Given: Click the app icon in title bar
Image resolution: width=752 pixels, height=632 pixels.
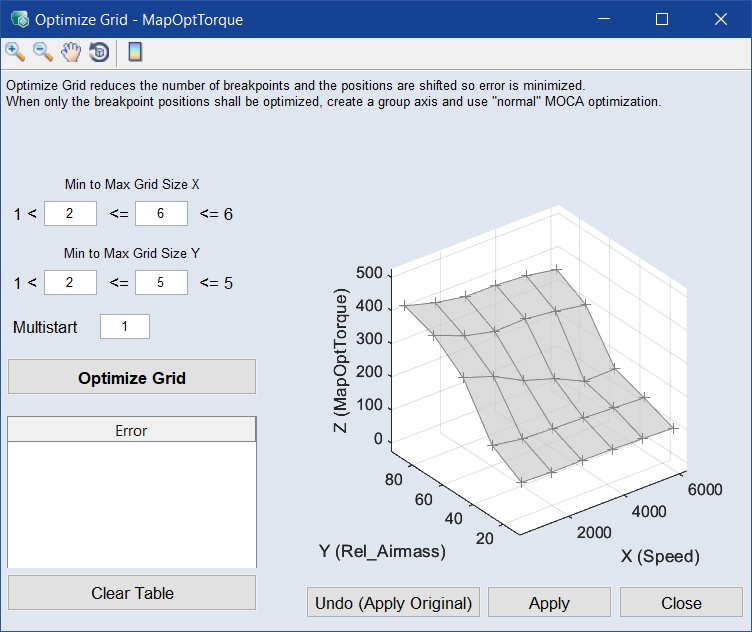Looking at the screenshot, I should coord(18,19).
